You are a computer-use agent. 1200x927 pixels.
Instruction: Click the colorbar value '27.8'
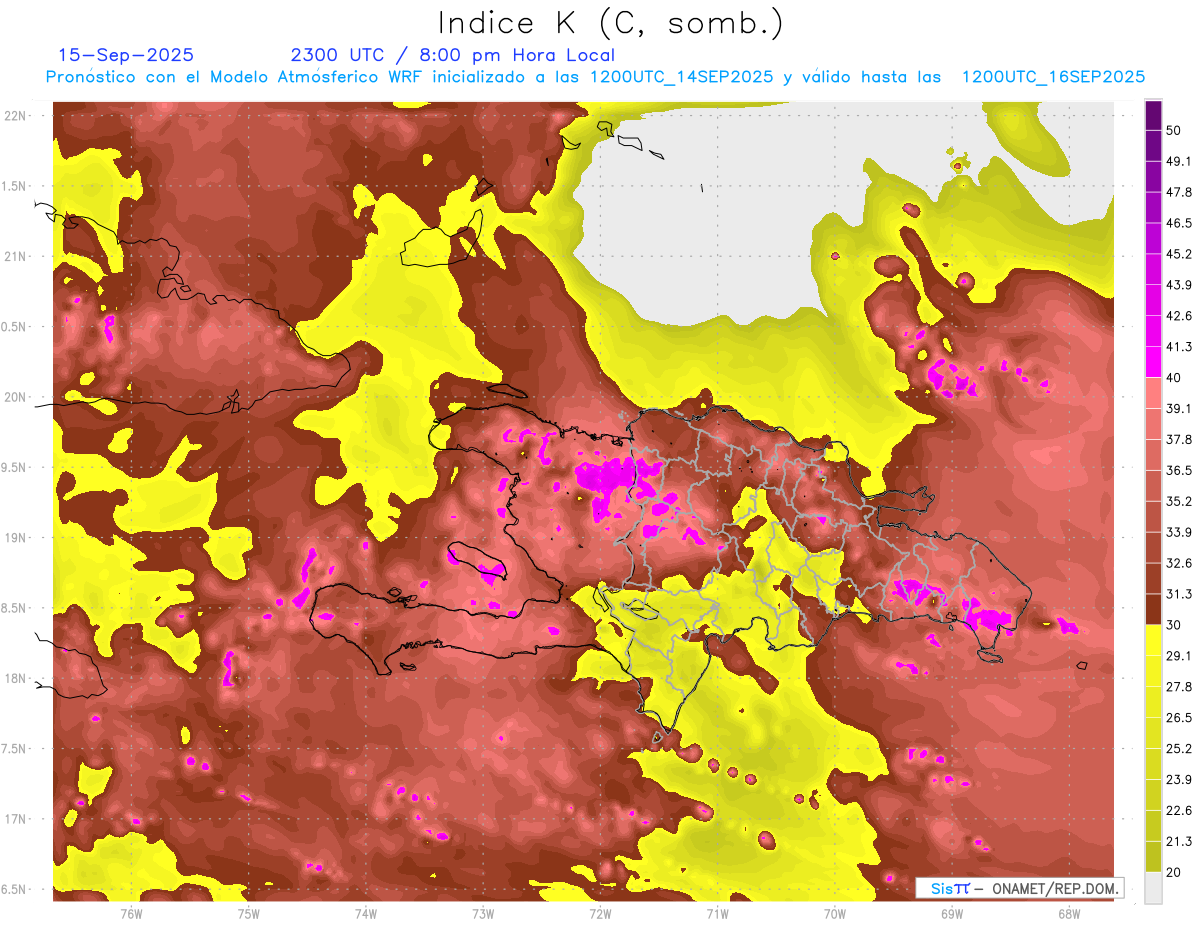point(1179,687)
